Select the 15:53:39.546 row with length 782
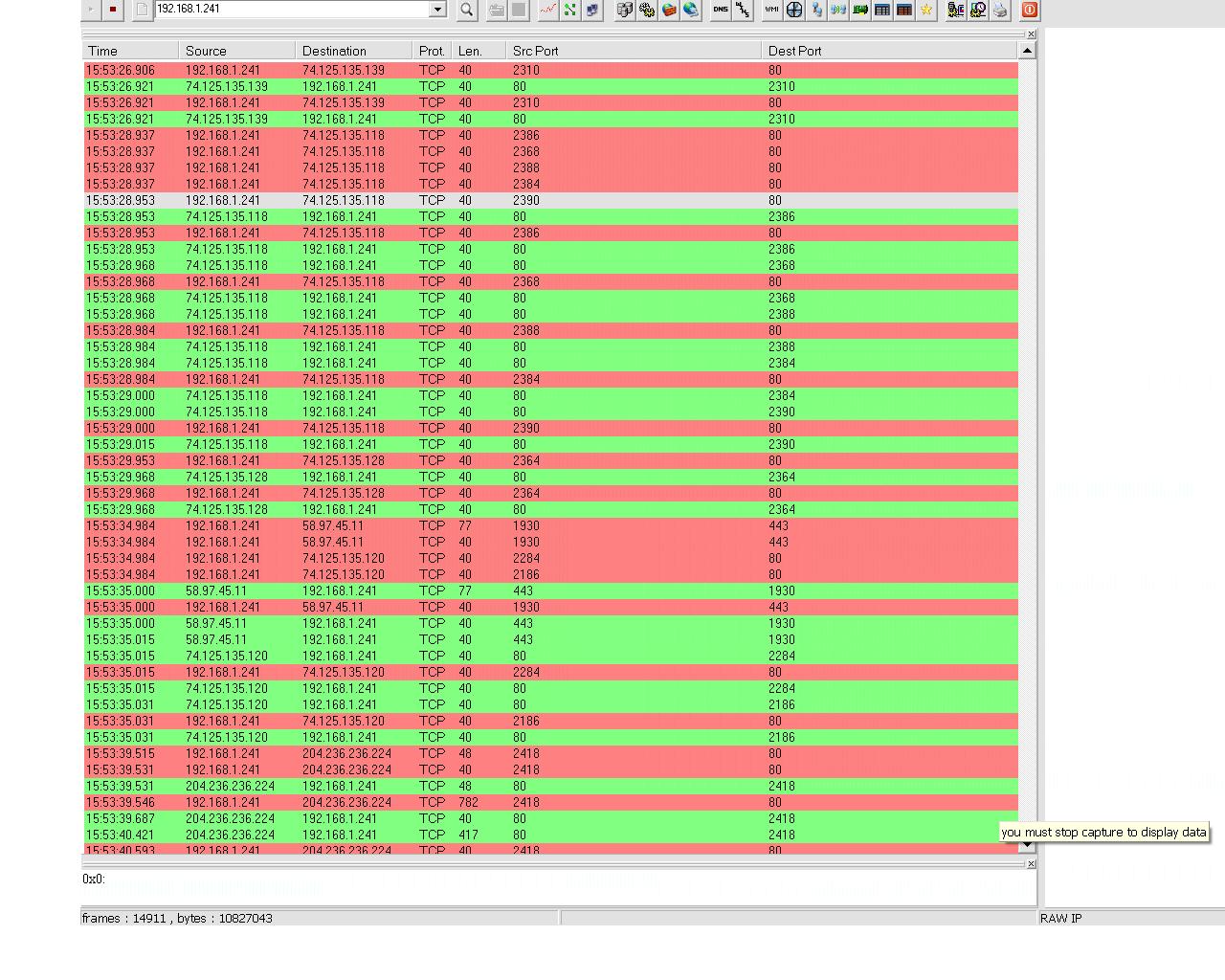Image resolution: width=1225 pixels, height=980 pixels. point(550,802)
